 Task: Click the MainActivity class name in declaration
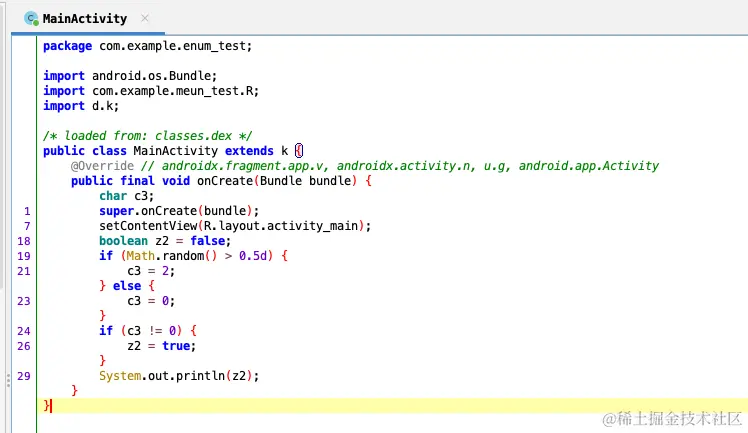pyautogui.click(x=176, y=151)
